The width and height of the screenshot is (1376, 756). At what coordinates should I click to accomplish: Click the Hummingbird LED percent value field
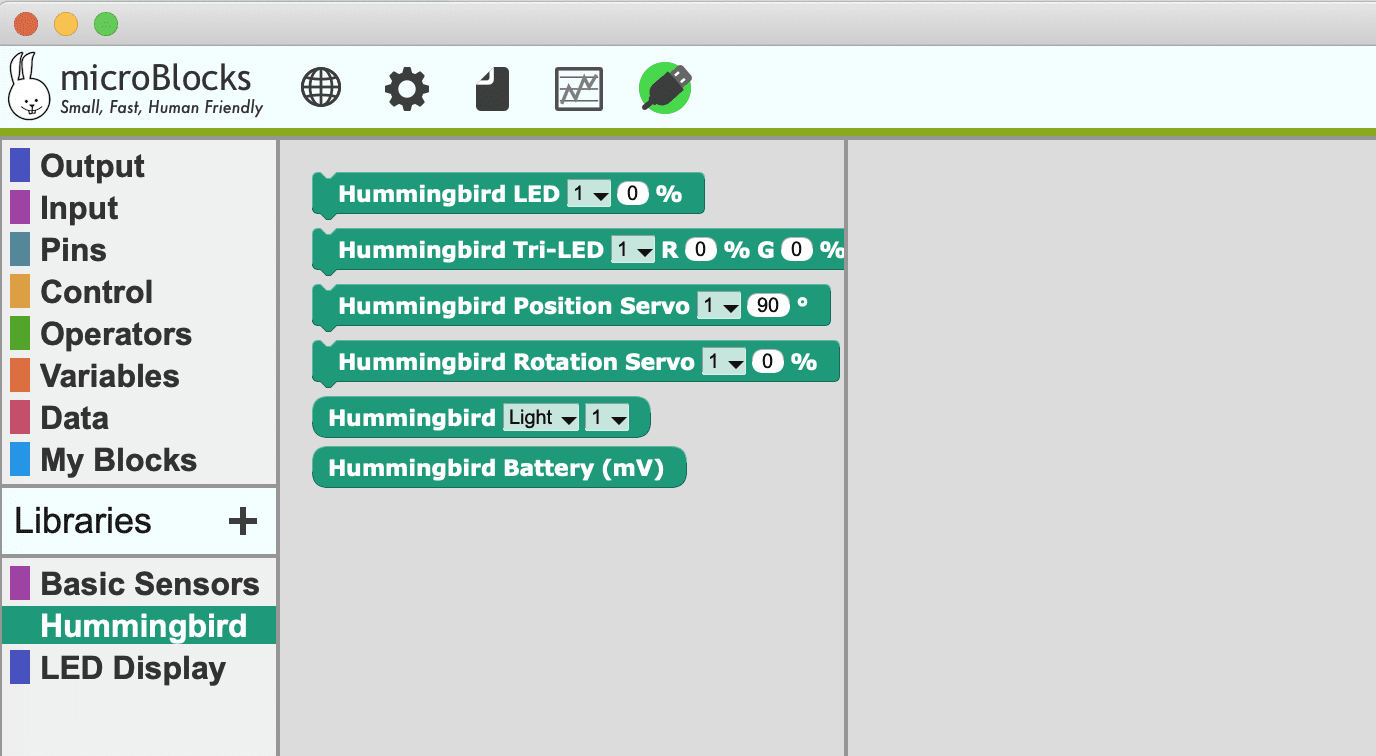point(633,194)
